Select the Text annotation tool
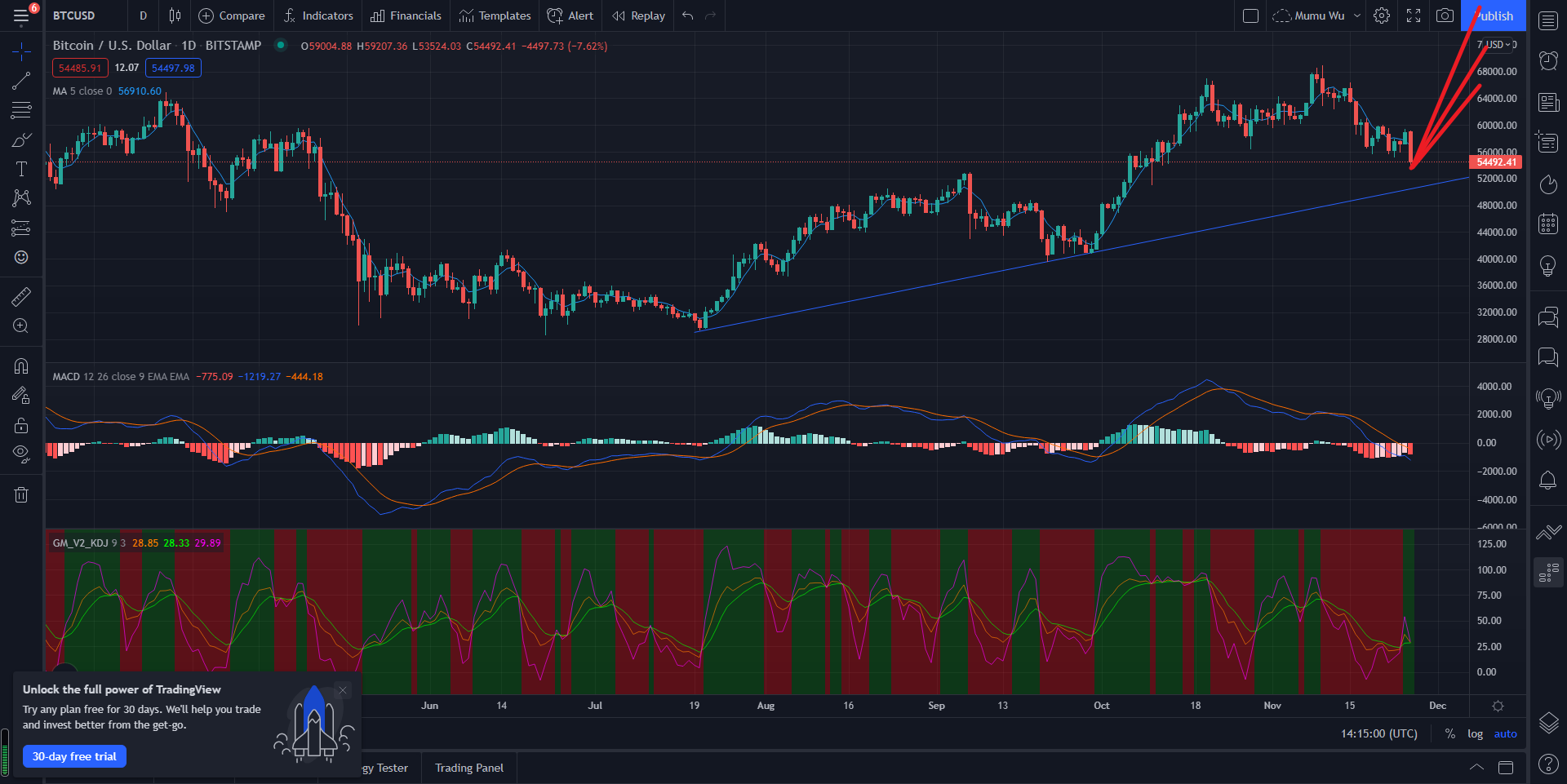This screenshot has width=1567, height=784. coord(21,169)
